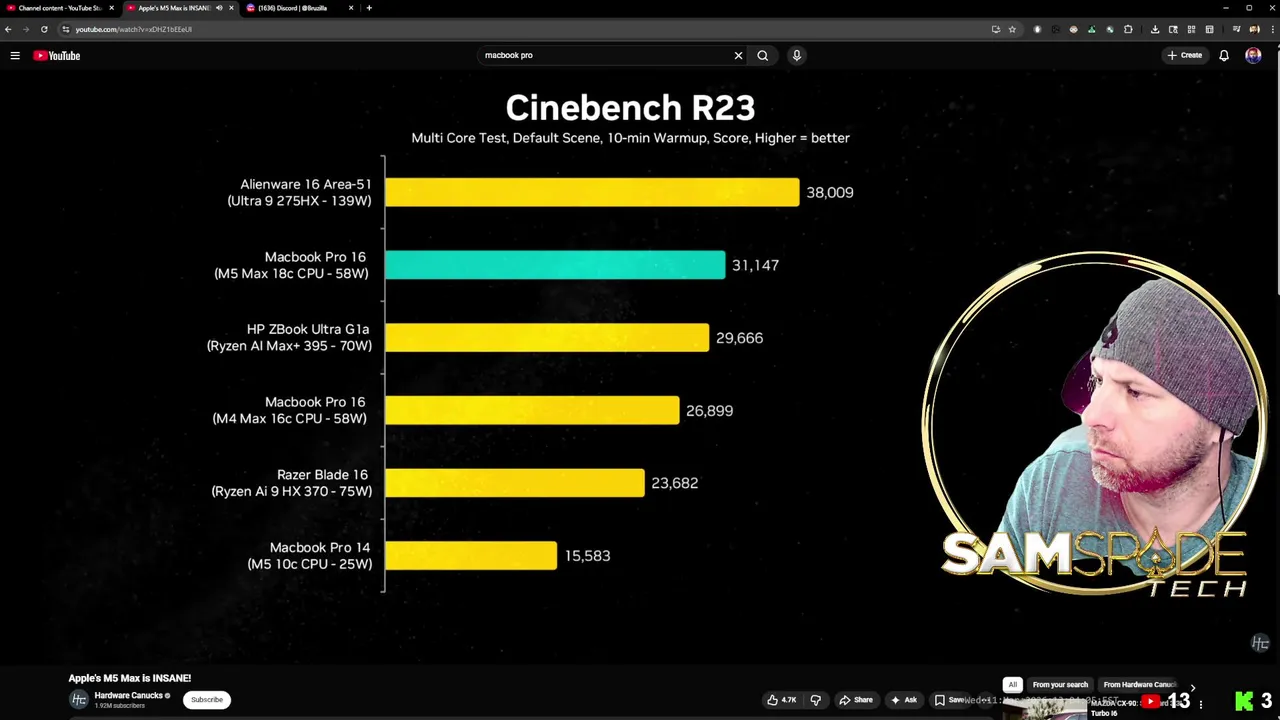Click the video title 'Apple's M5 Max is INSANE!'
This screenshot has height=720, width=1280.
(x=130, y=678)
